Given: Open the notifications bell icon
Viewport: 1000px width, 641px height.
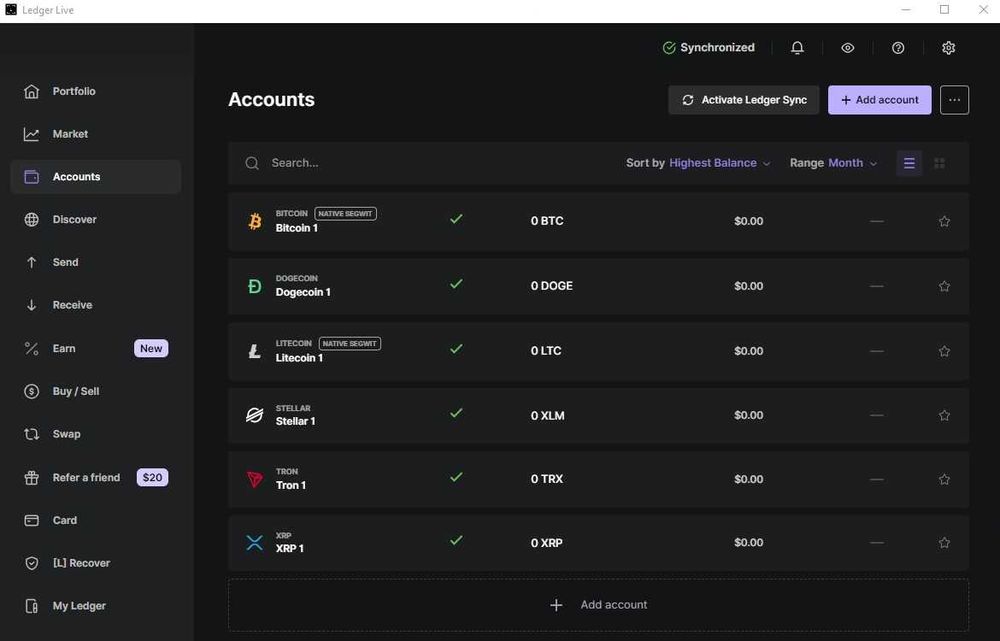Looking at the screenshot, I should (797, 48).
